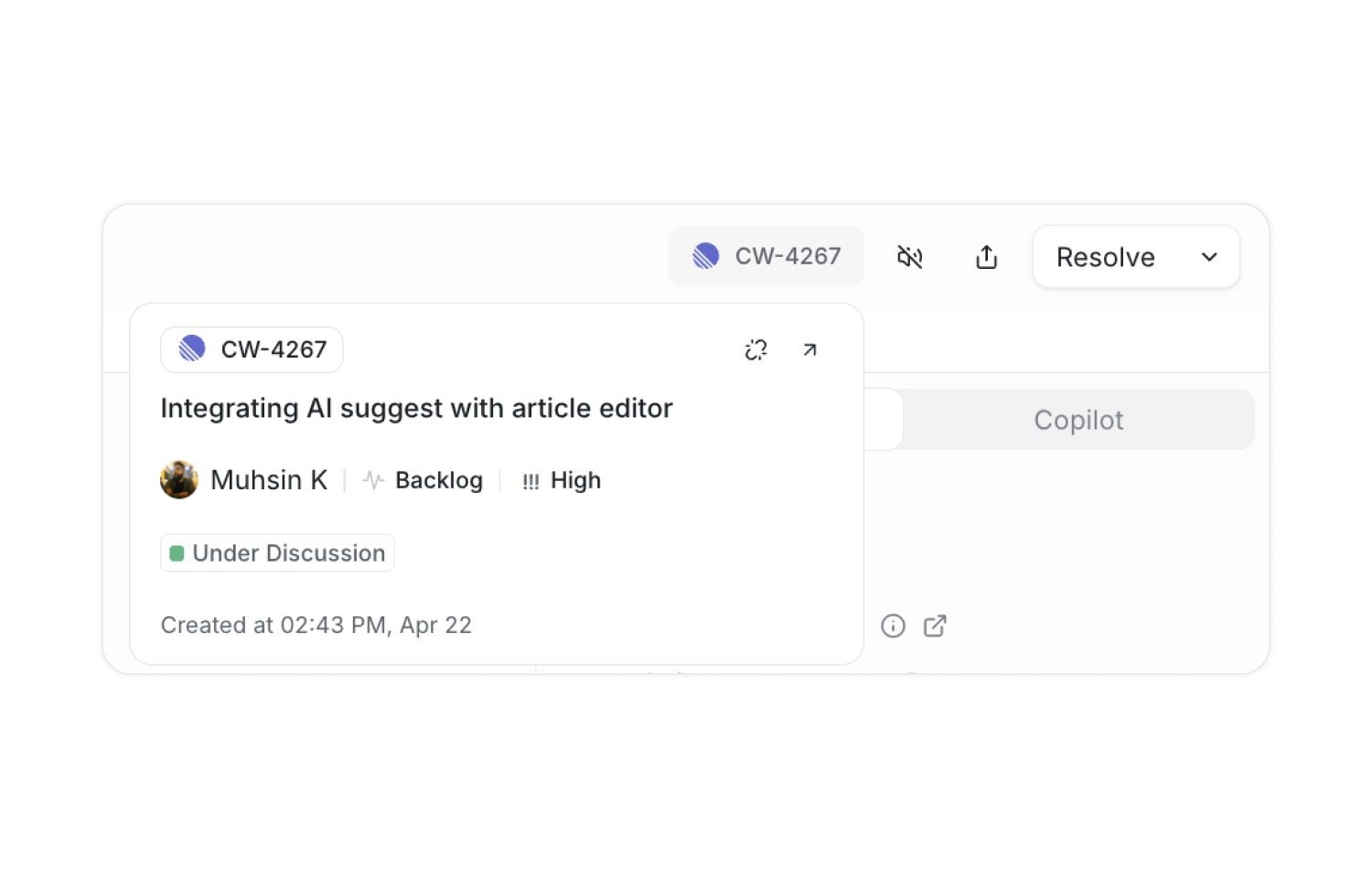This screenshot has width=1372, height=878.
Task: Open status options from Under Discussion badge
Action: pyautogui.click(x=277, y=552)
